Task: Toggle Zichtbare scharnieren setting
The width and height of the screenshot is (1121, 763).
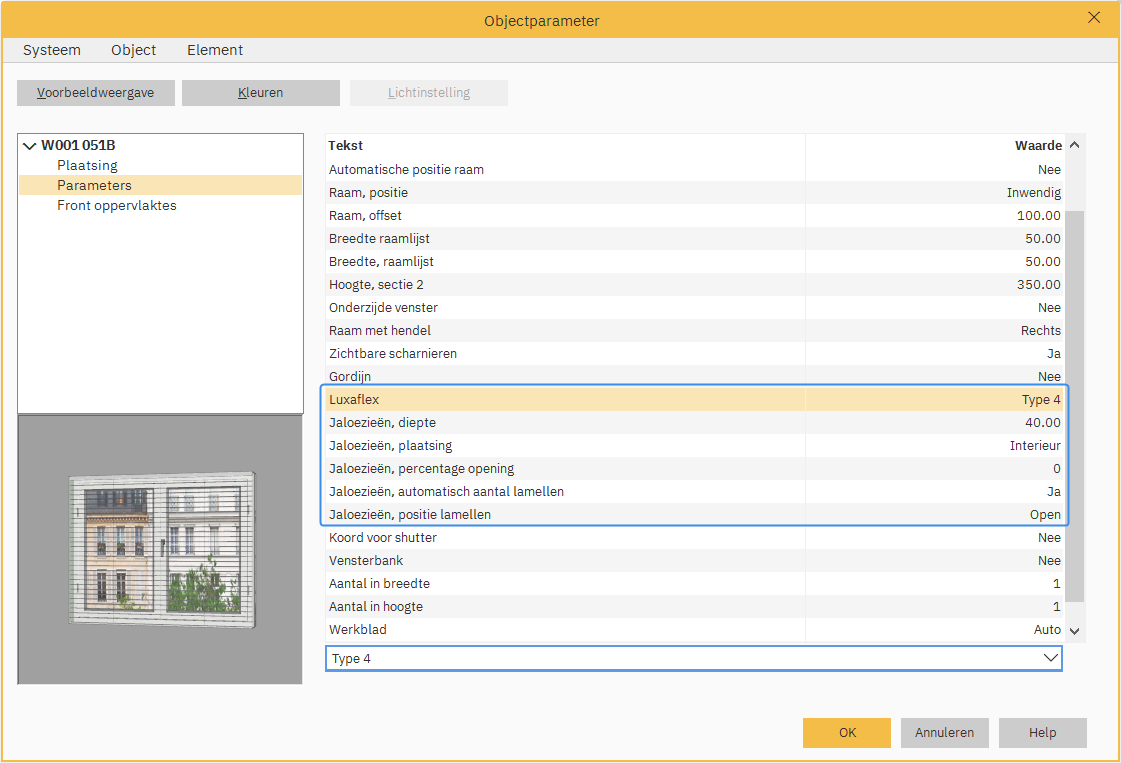Action: (693, 353)
